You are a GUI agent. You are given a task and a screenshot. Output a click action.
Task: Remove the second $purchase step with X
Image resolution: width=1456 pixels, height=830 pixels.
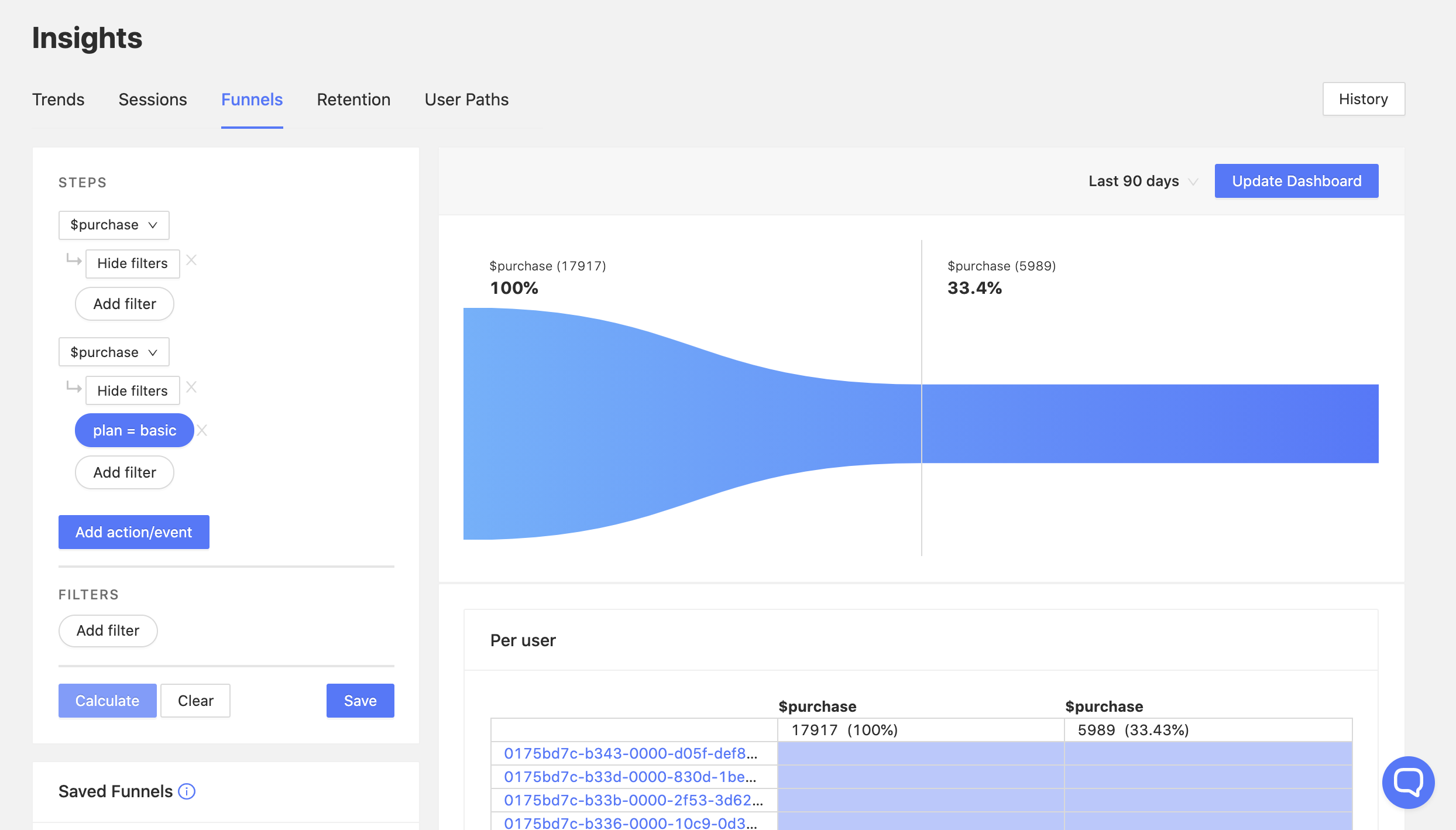pyautogui.click(x=191, y=387)
